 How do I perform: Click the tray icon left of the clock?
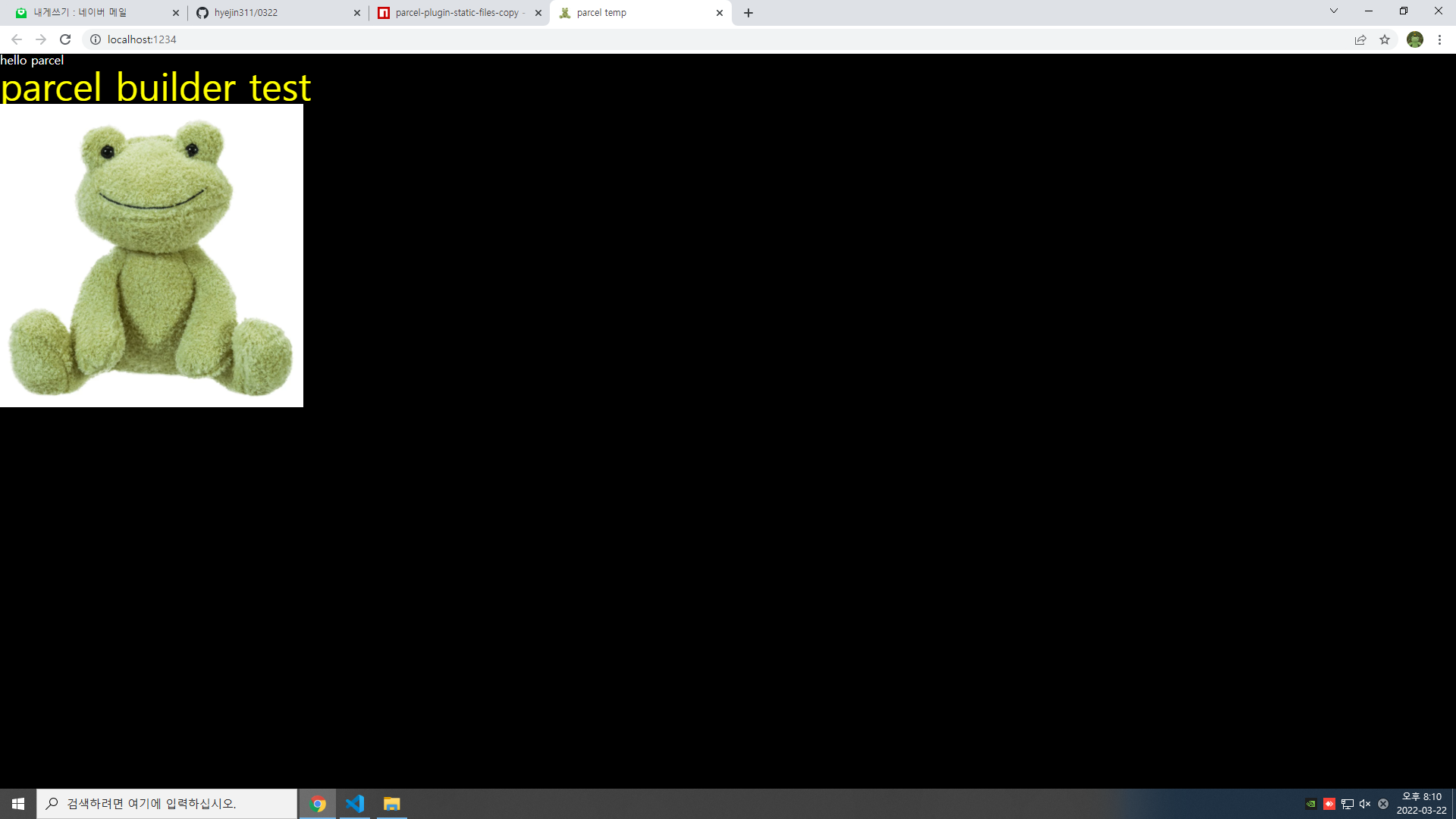[1383, 804]
